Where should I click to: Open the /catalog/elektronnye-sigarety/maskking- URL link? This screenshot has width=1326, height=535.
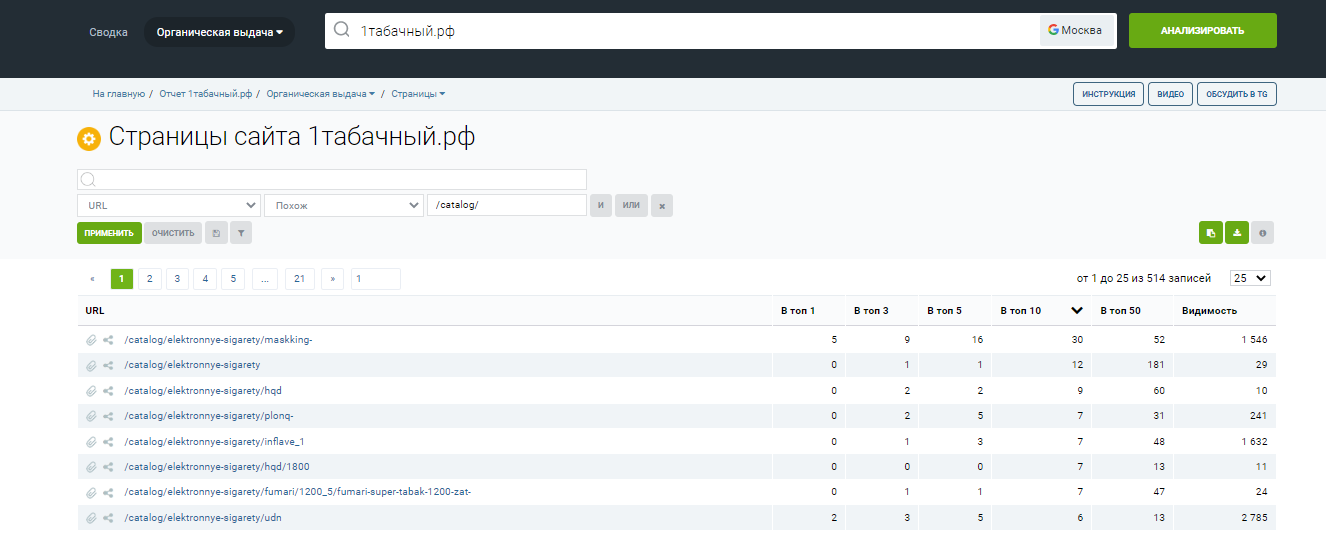click(x=219, y=340)
